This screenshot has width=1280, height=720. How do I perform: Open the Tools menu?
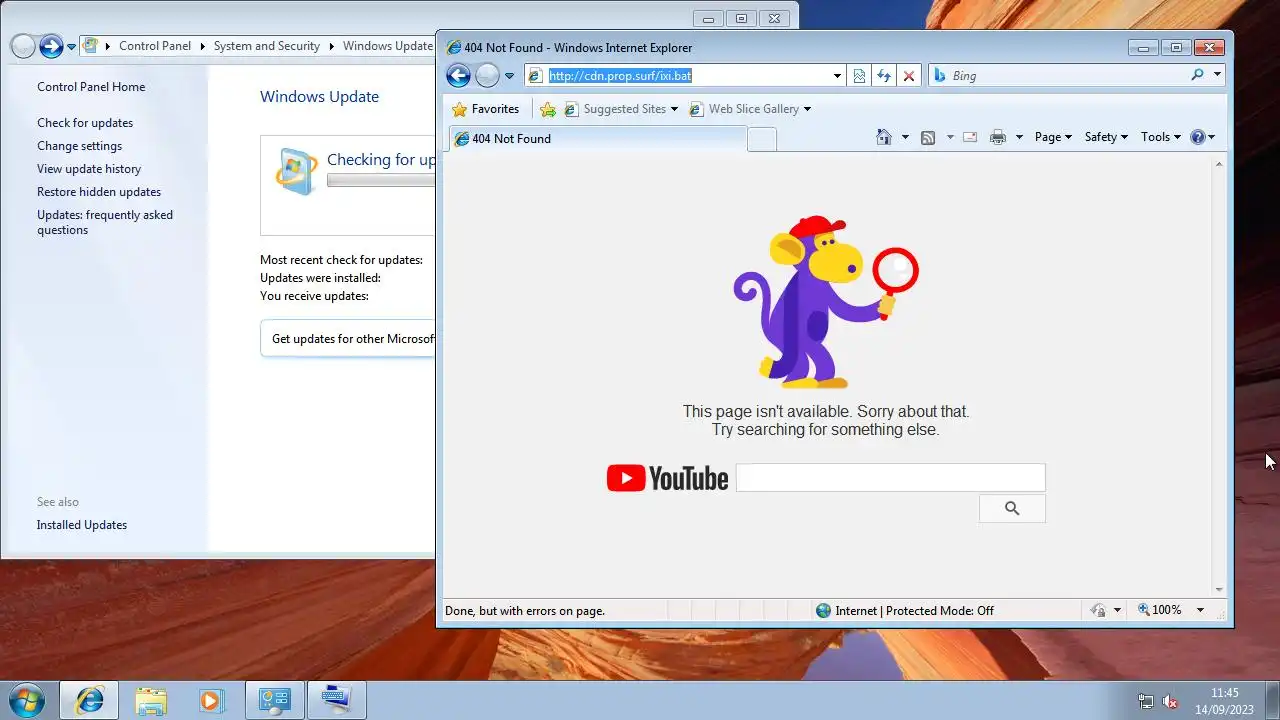[1161, 137]
